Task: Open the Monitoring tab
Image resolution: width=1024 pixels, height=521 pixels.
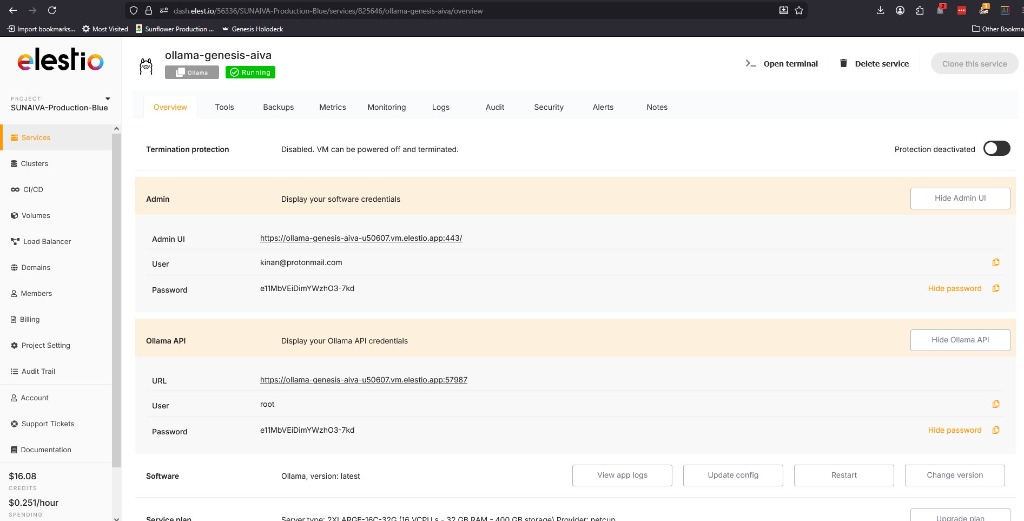Action: click(x=386, y=107)
